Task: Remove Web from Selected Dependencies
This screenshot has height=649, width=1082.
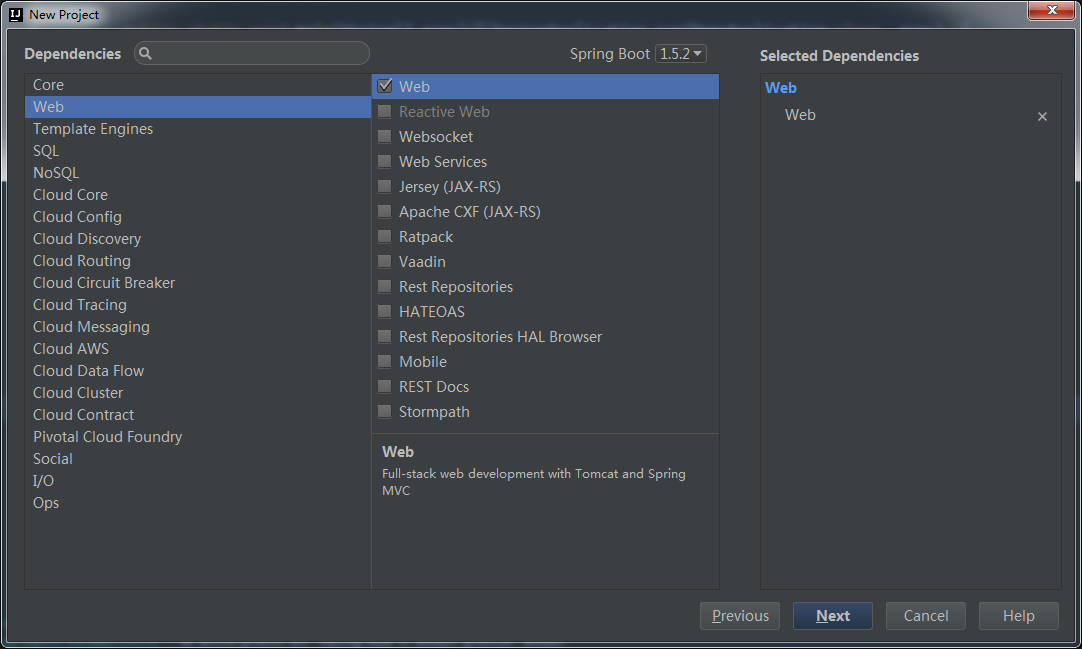Action: [x=1042, y=116]
